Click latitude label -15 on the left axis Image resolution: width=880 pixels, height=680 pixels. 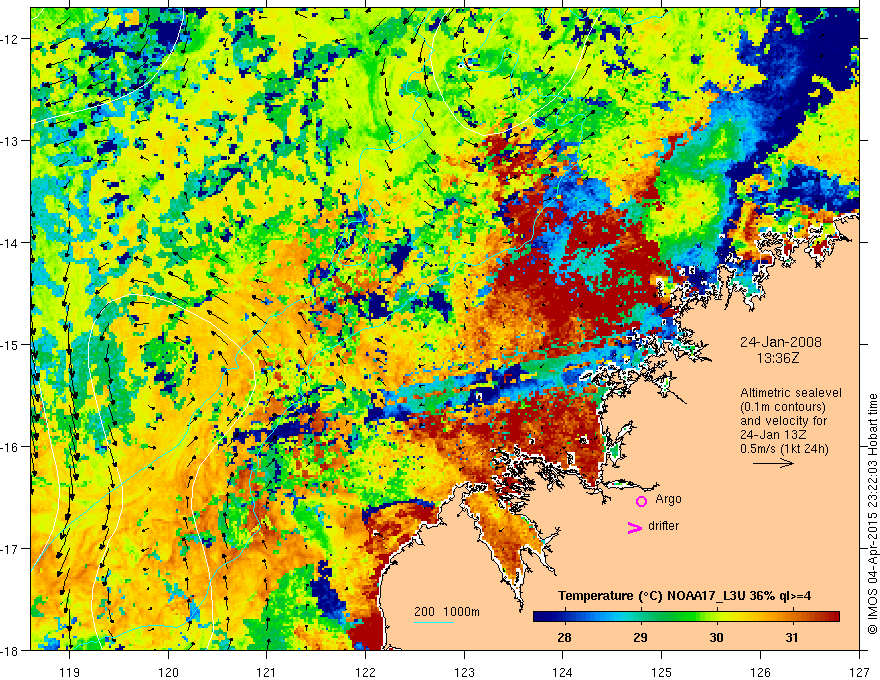[x=10, y=345]
